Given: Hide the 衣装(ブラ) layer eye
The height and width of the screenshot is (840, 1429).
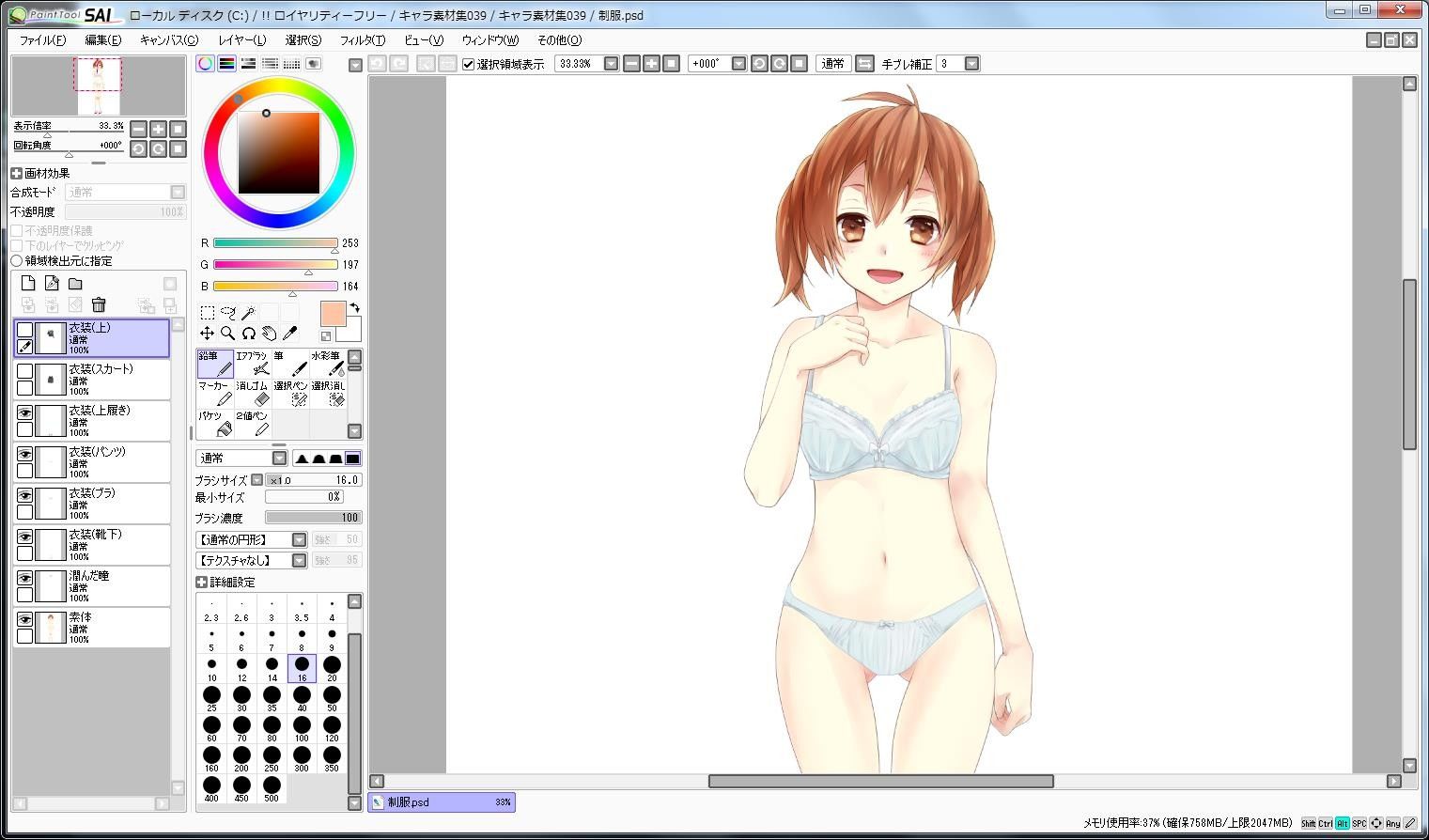Looking at the screenshot, I should coord(25,495).
